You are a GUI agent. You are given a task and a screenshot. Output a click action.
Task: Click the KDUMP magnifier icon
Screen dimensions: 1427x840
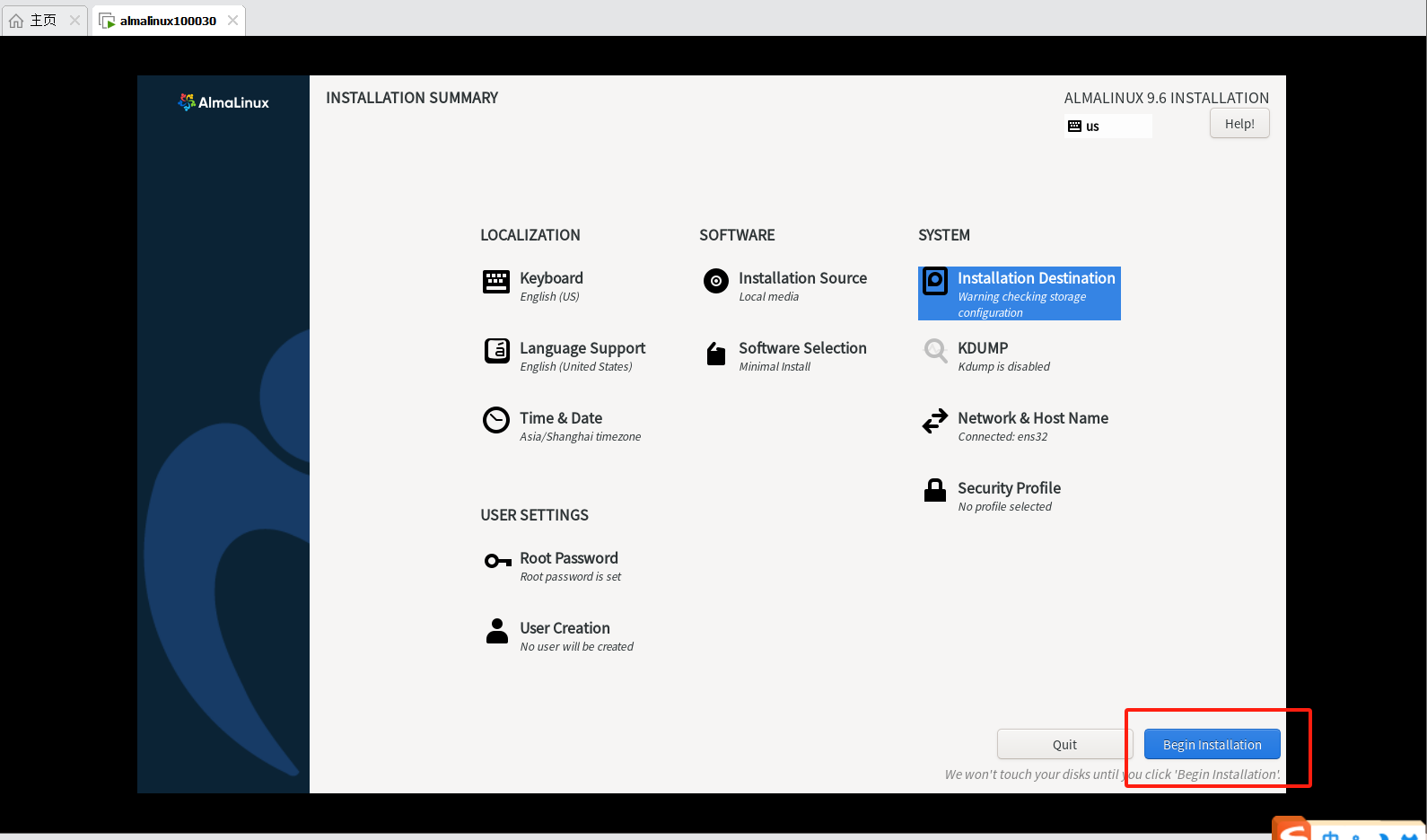tap(935, 351)
